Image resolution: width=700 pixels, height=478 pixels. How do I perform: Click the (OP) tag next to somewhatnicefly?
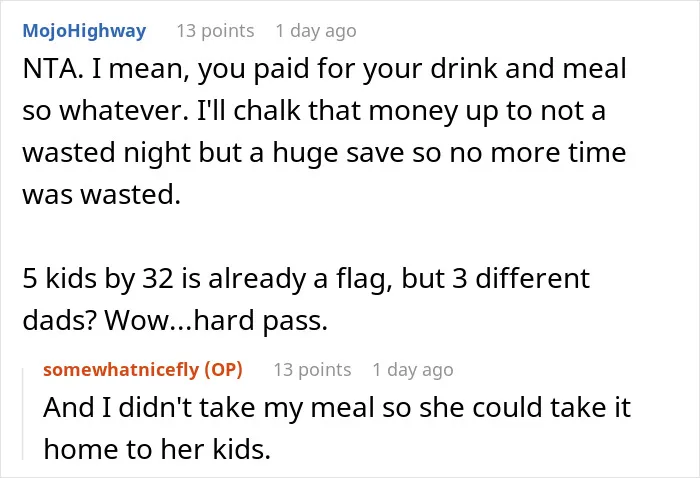point(223,370)
